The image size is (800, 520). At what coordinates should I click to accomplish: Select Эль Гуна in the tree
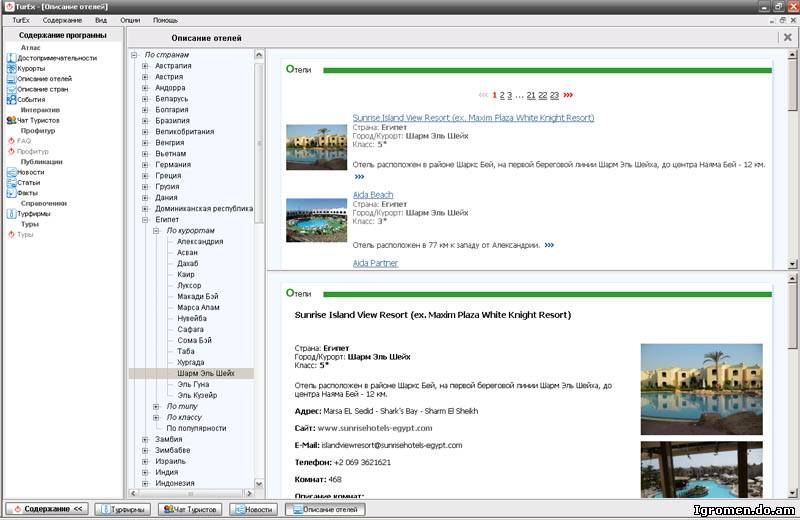(193, 384)
